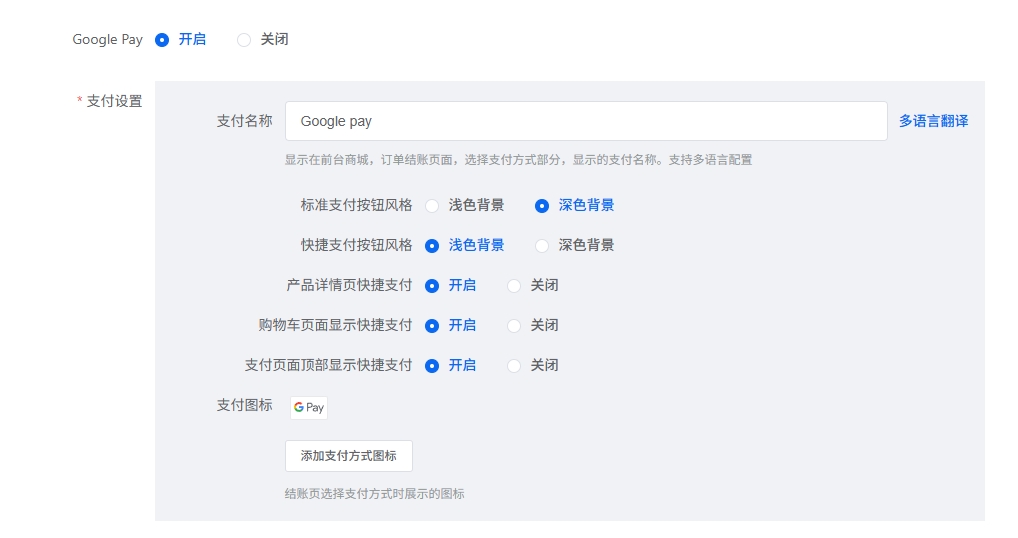
Task: Select 深色背景 for 标准支付按钮风格
Action: click(542, 206)
